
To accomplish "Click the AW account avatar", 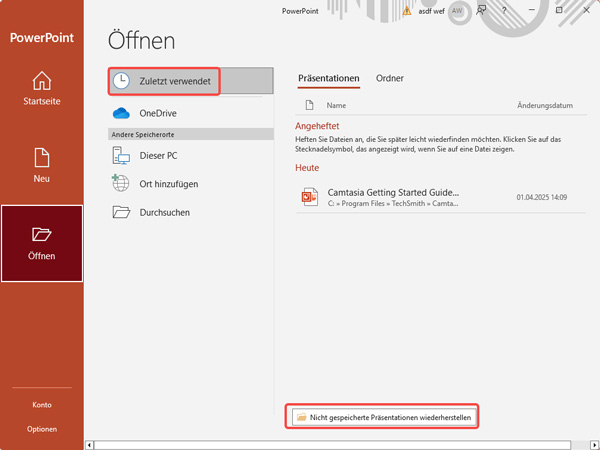I will pos(457,11).
